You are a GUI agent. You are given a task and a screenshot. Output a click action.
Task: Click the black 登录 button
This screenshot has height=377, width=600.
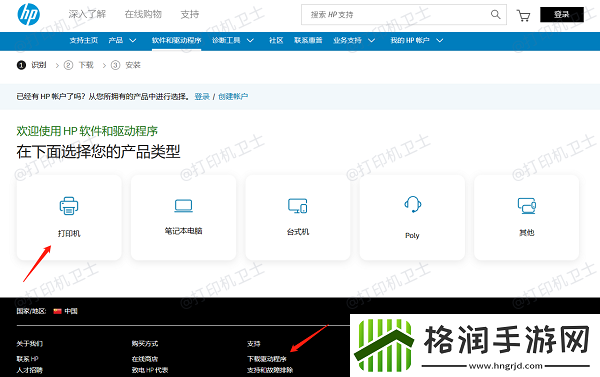[562, 15]
